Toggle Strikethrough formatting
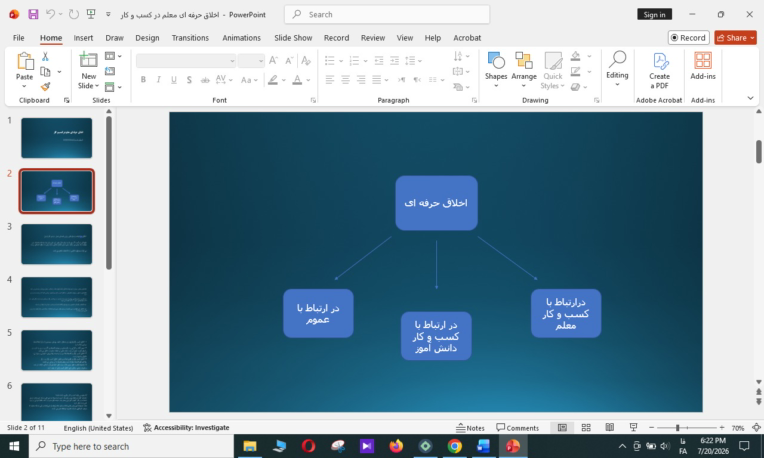The height and width of the screenshot is (458, 764). (x=205, y=79)
